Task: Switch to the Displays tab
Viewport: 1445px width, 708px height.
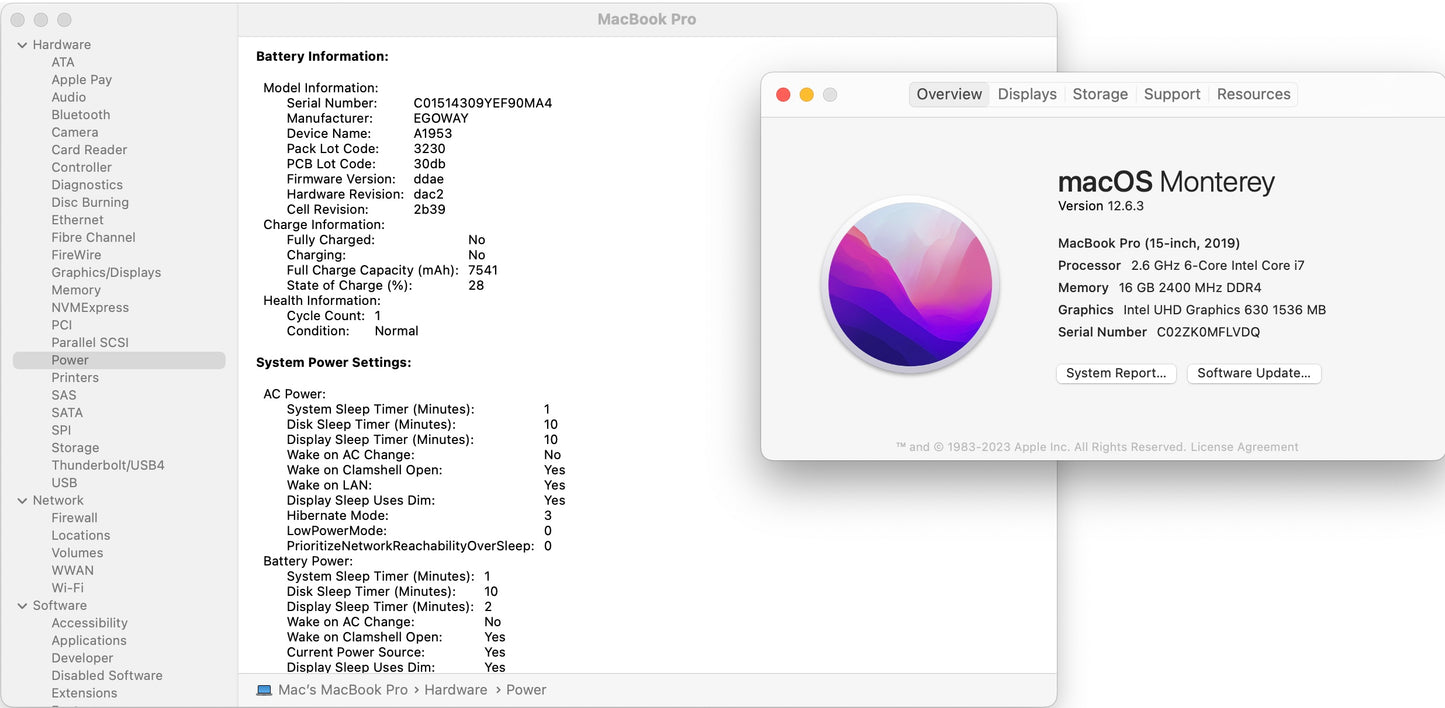Action: (x=1027, y=94)
